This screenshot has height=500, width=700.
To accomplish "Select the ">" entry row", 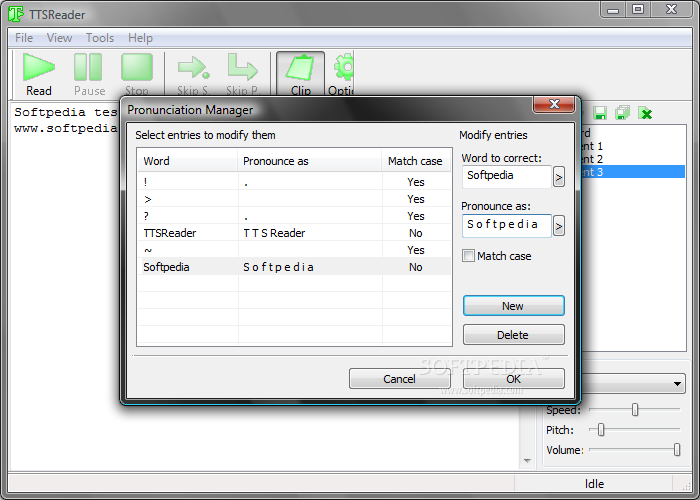I will tap(295, 199).
